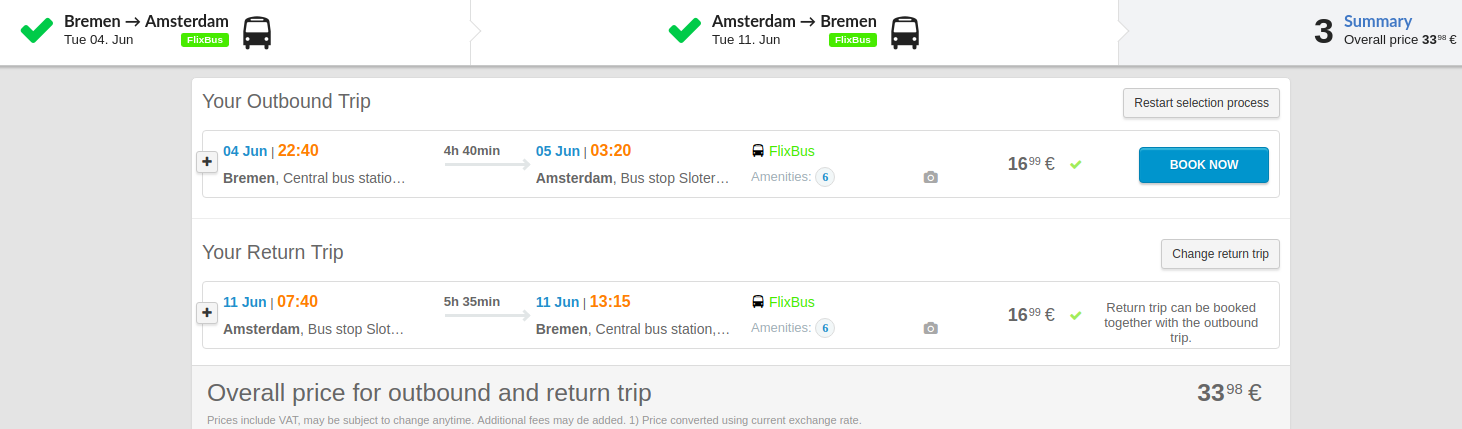Click the bus icon beside return FlixBus
1462x429 pixels.
pos(758,302)
